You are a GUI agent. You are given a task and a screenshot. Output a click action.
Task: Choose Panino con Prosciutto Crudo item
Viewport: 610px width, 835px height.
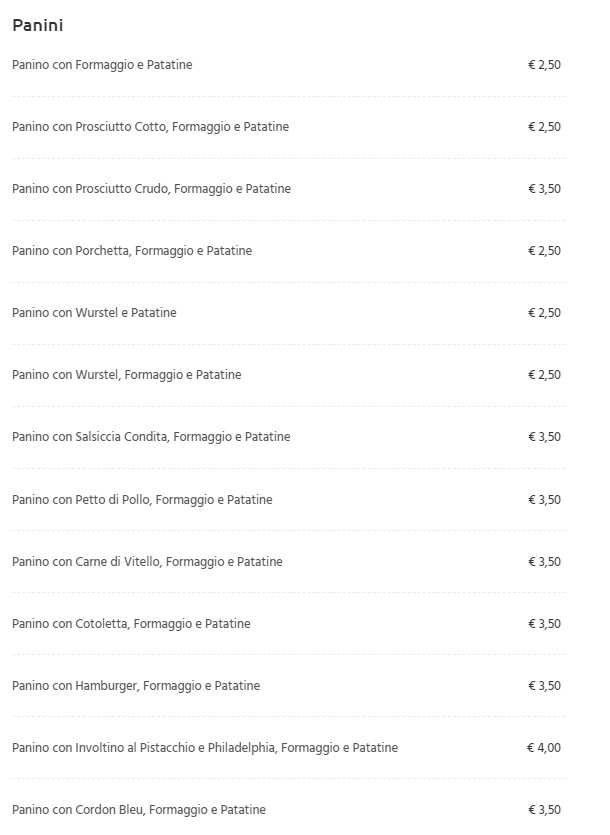click(152, 189)
